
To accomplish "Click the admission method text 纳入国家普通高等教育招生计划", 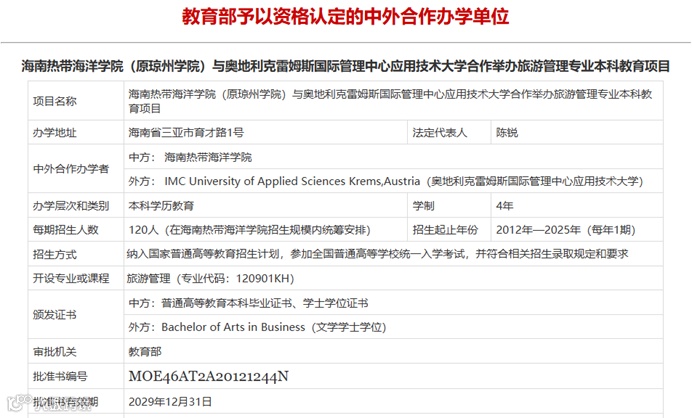I will click(x=378, y=254).
